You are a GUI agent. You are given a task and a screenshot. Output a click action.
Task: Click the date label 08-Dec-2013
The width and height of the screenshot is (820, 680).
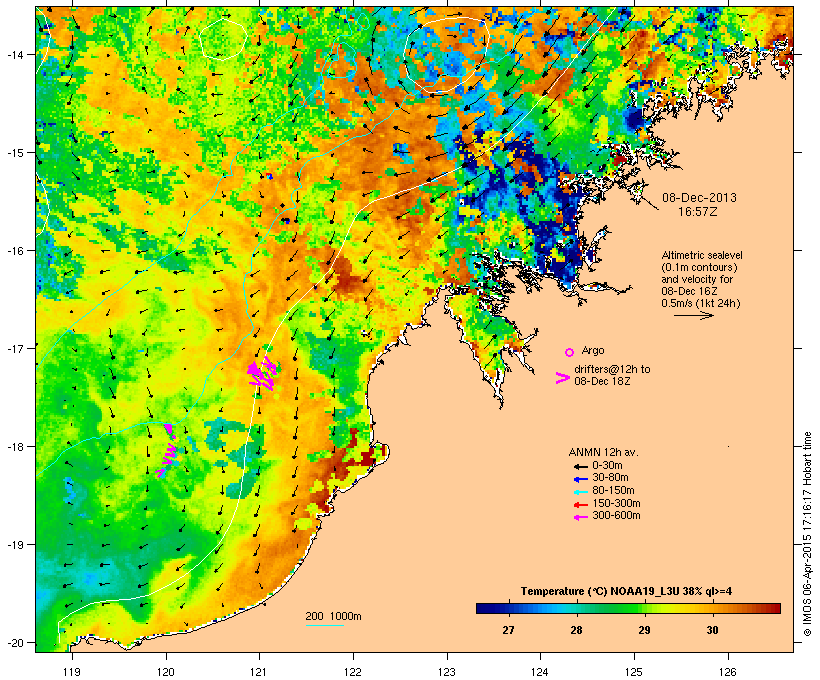tap(699, 198)
